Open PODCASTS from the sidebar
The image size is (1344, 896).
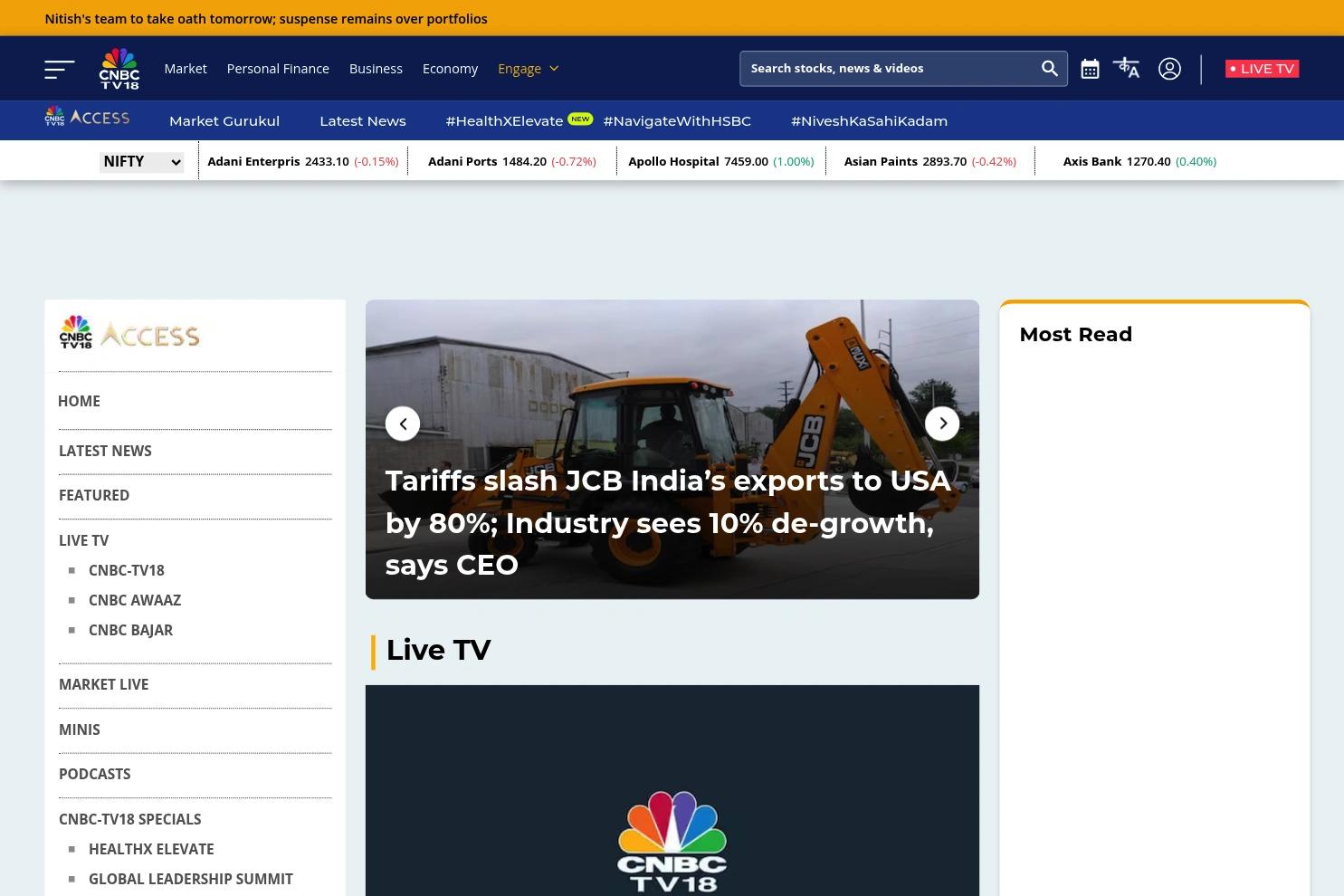tap(94, 774)
